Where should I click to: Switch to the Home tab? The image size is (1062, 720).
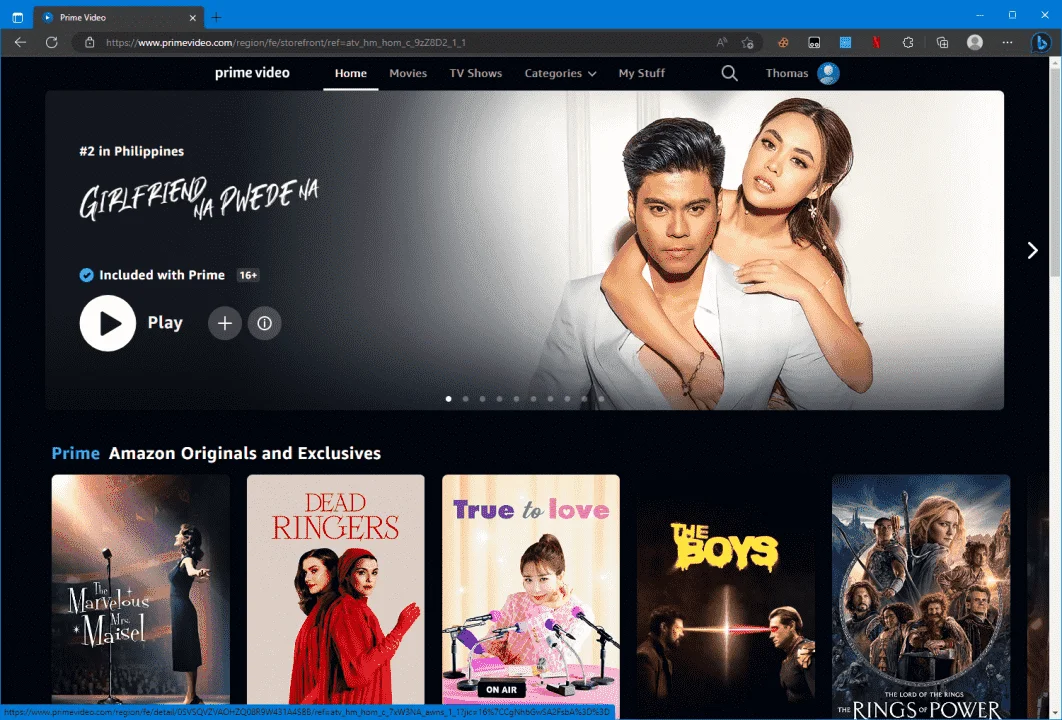(x=350, y=73)
